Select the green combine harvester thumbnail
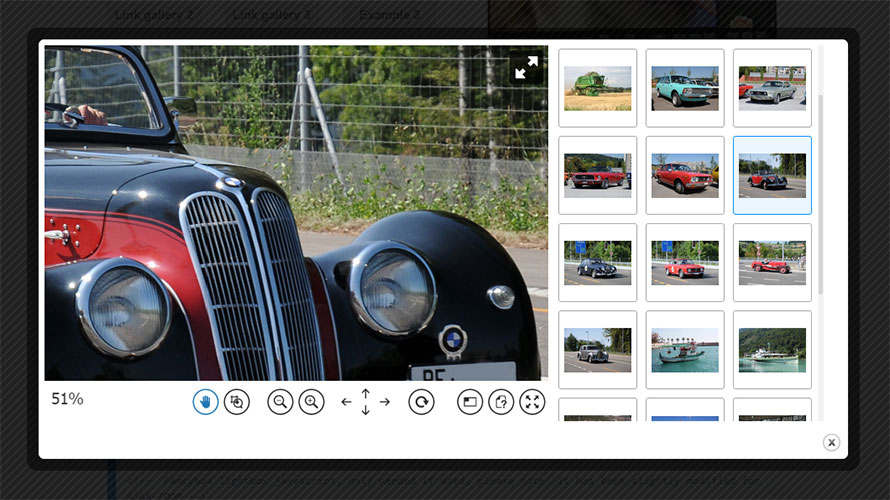 (x=597, y=88)
